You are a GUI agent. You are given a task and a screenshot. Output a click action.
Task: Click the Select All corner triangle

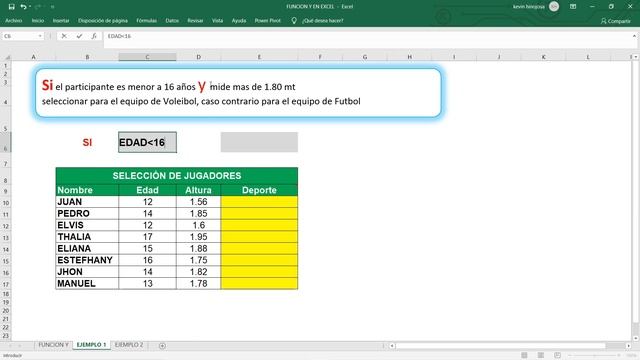(x=7, y=57)
